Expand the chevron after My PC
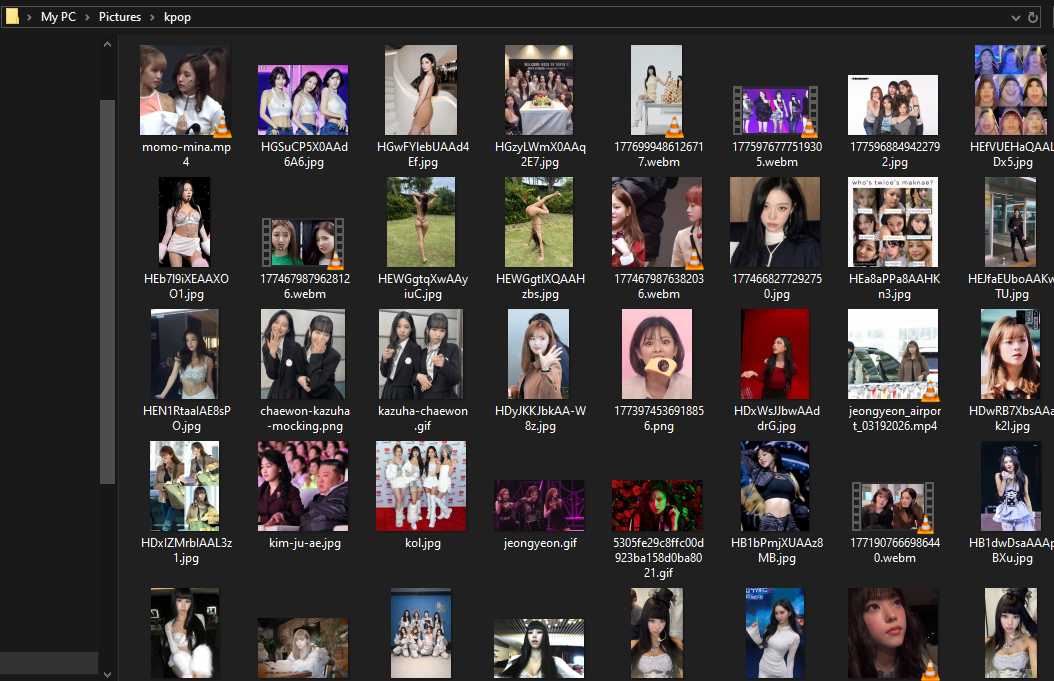 coord(87,17)
